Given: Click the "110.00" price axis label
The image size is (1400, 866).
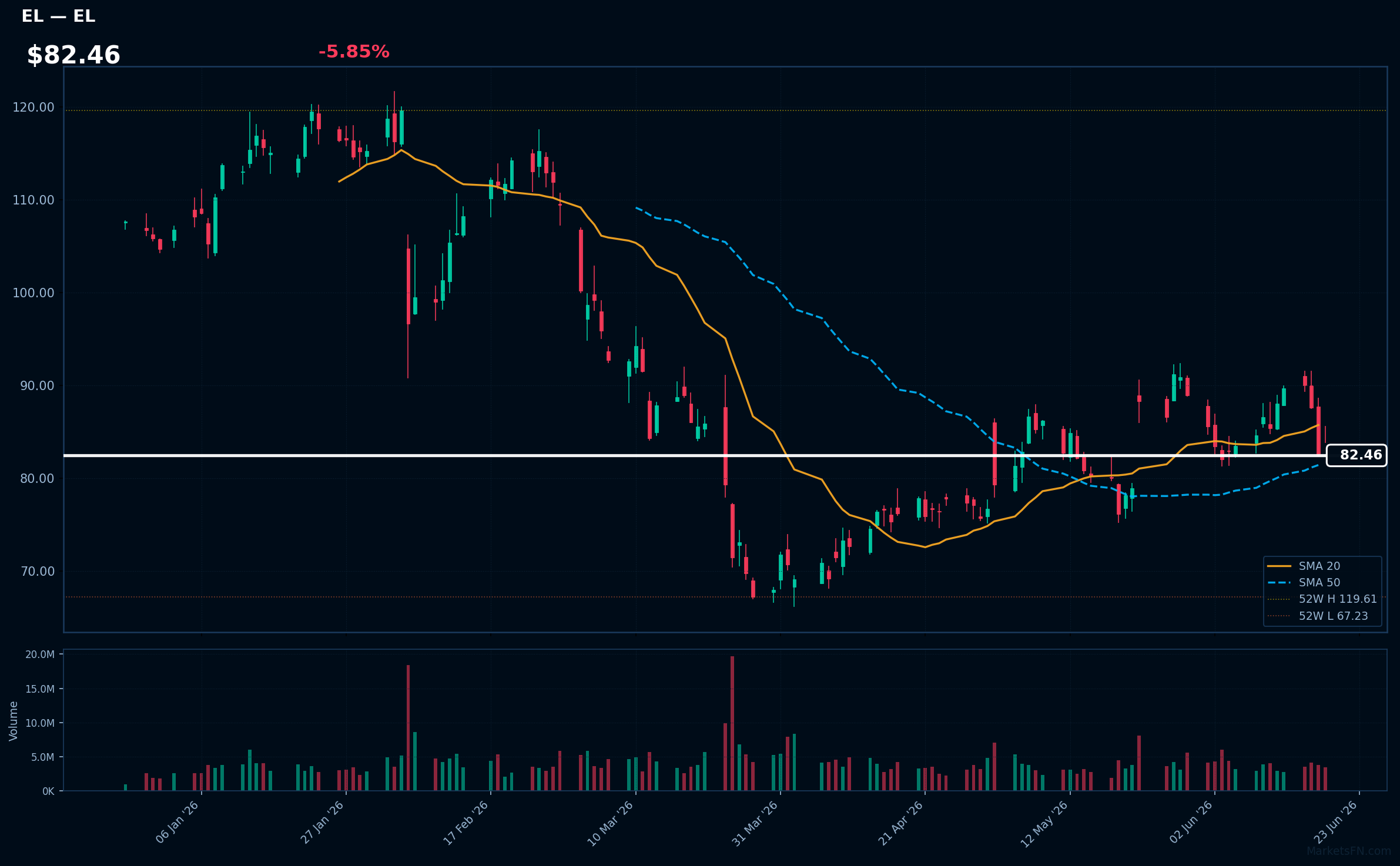Looking at the screenshot, I should pyautogui.click(x=34, y=200).
